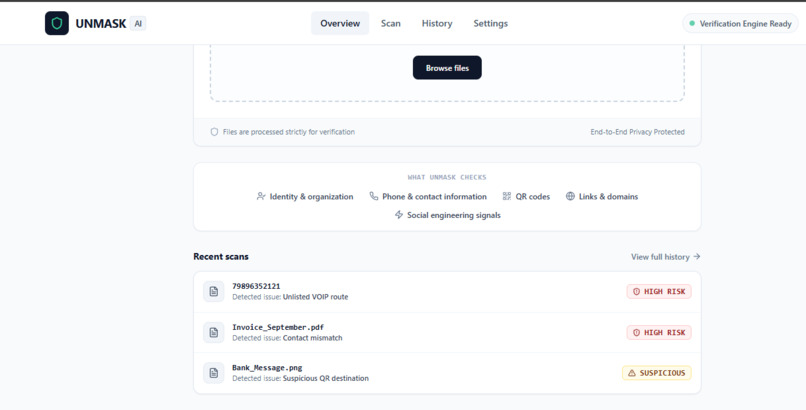Click the dashed file drop zone area

click(x=447, y=73)
